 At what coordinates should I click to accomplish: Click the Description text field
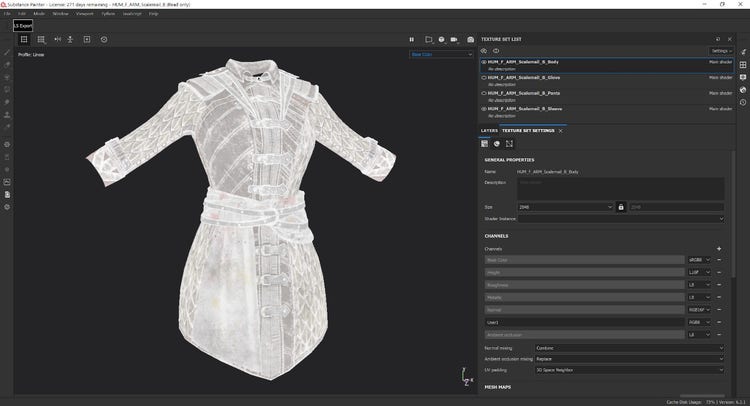pos(620,188)
